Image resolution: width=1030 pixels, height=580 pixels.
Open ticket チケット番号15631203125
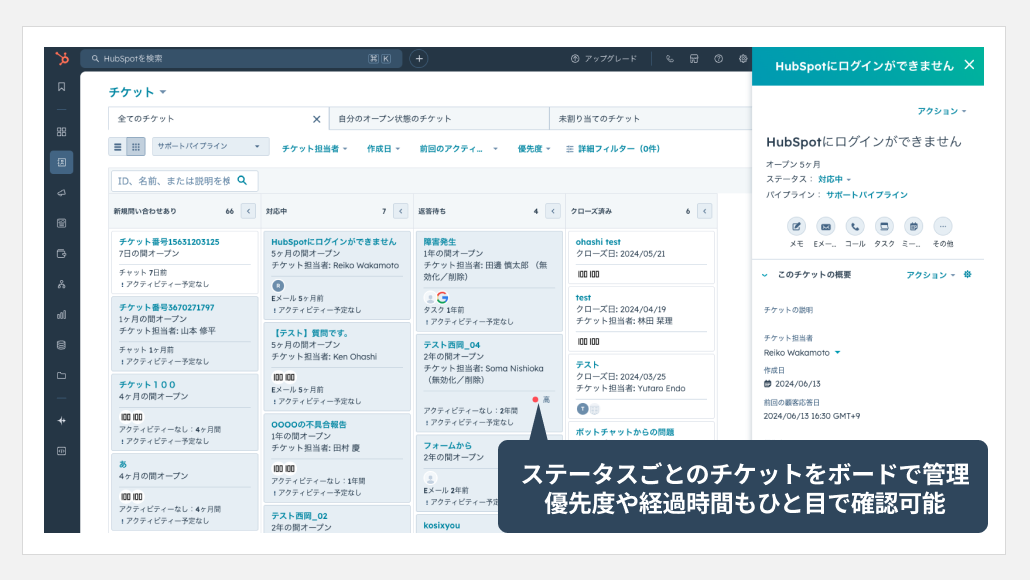pyautogui.click(x=169, y=242)
